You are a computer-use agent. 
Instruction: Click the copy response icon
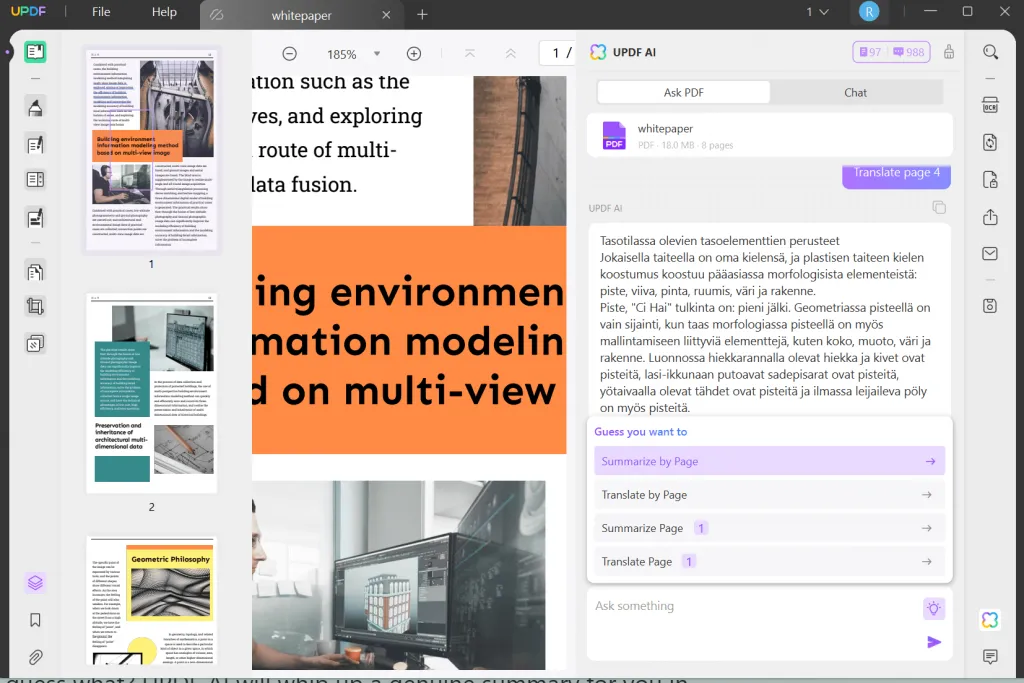tap(938, 208)
